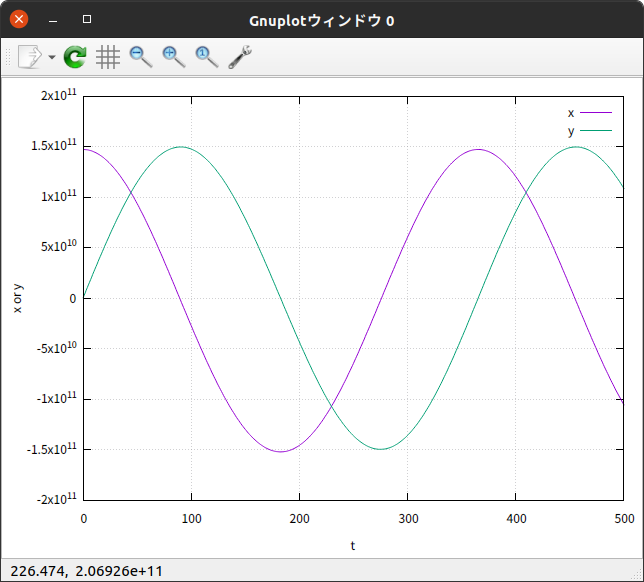The width and height of the screenshot is (644, 582).
Task: Minimize the Gnuplot window
Action: (53, 20)
